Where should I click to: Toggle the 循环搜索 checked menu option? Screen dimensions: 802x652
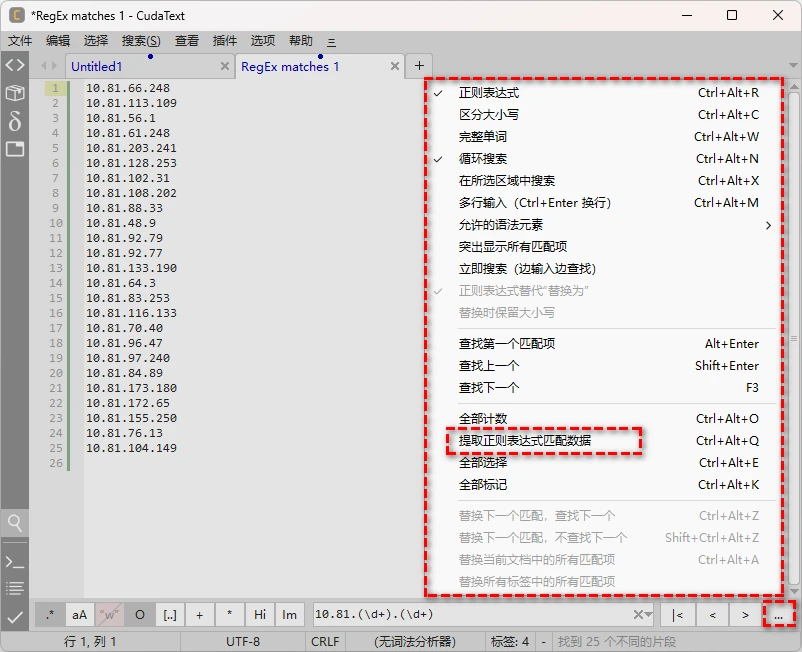tap(483, 159)
